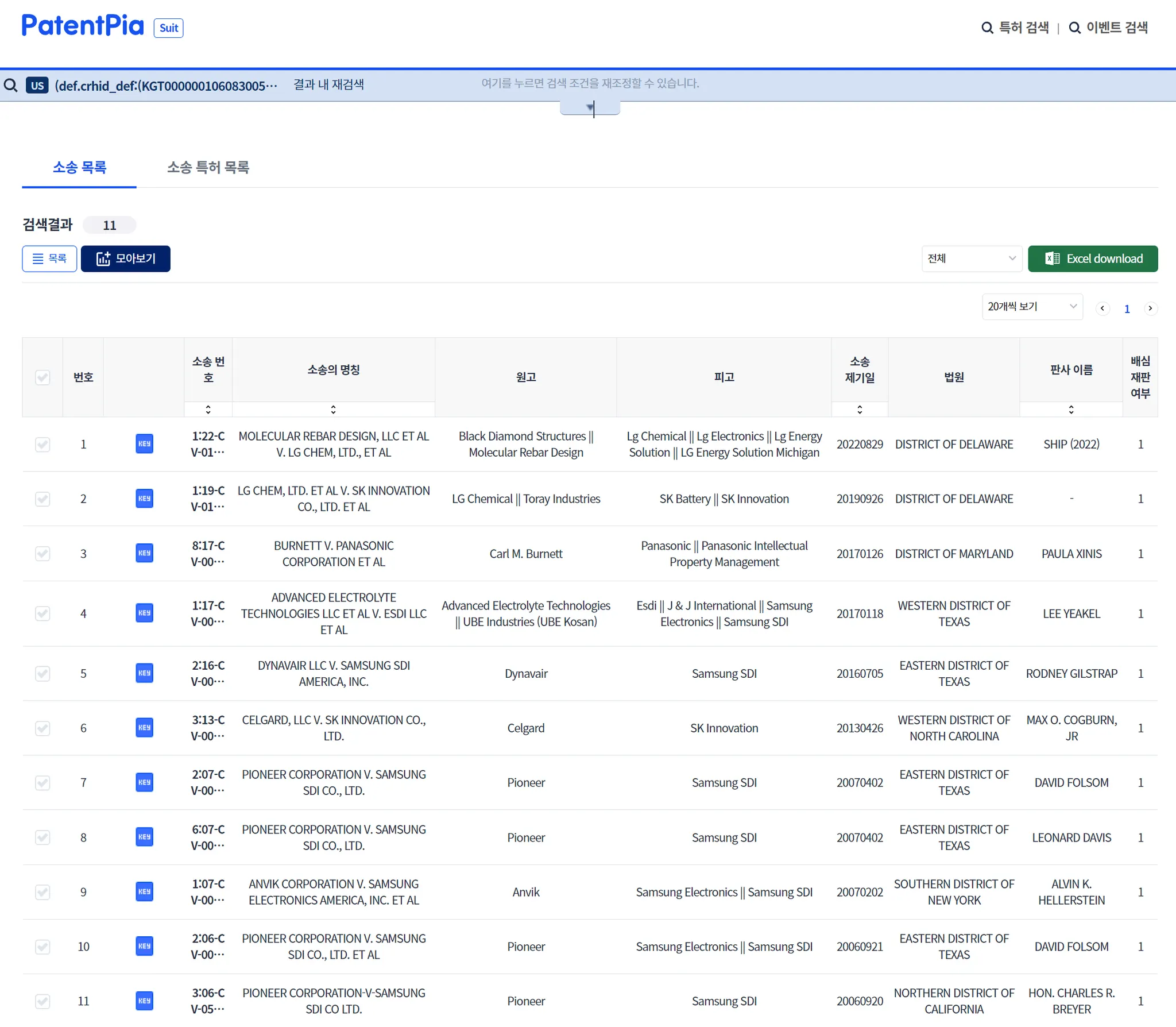The width and height of the screenshot is (1176, 1027).
Task: Open 특허 검색 in top menu
Action: (1016, 28)
